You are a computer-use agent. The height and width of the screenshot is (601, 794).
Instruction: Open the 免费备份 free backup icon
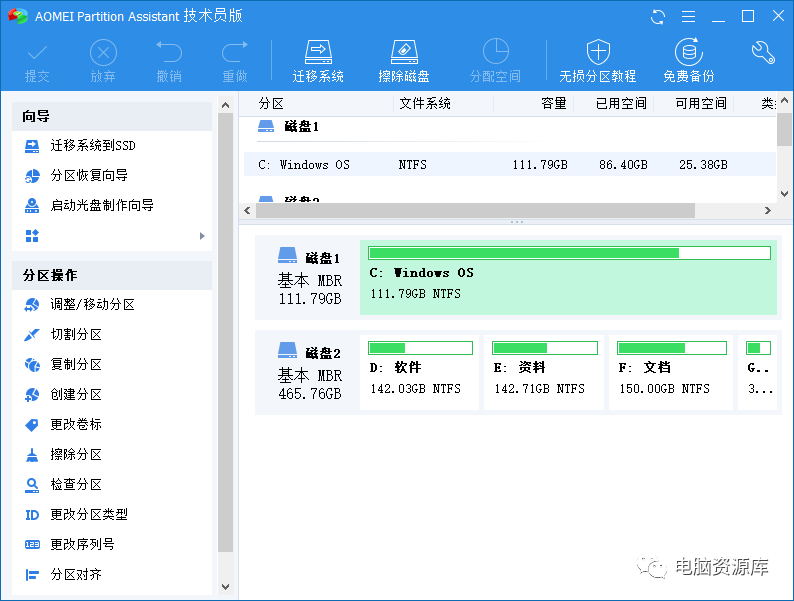tap(689, 62)
